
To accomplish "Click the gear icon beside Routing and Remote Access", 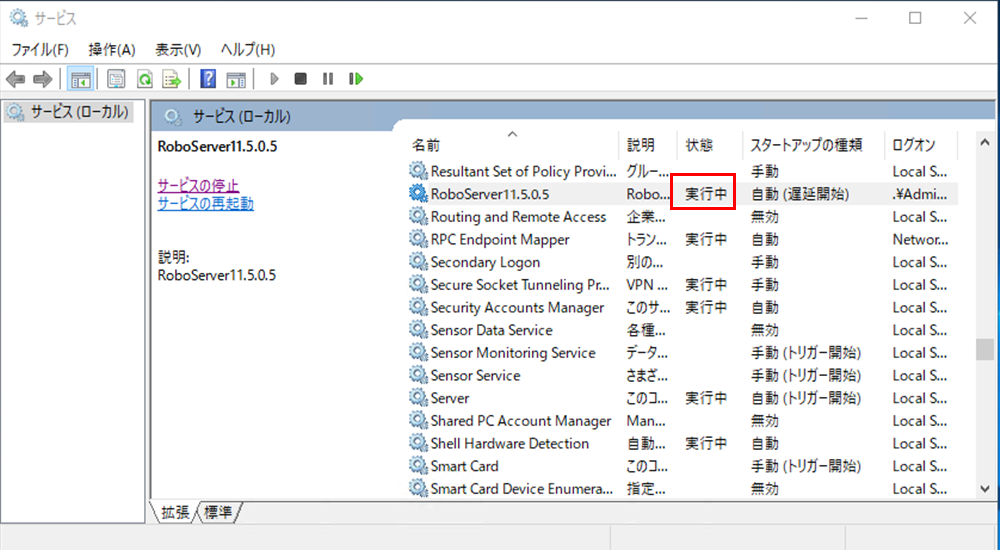I will point(418,216).
